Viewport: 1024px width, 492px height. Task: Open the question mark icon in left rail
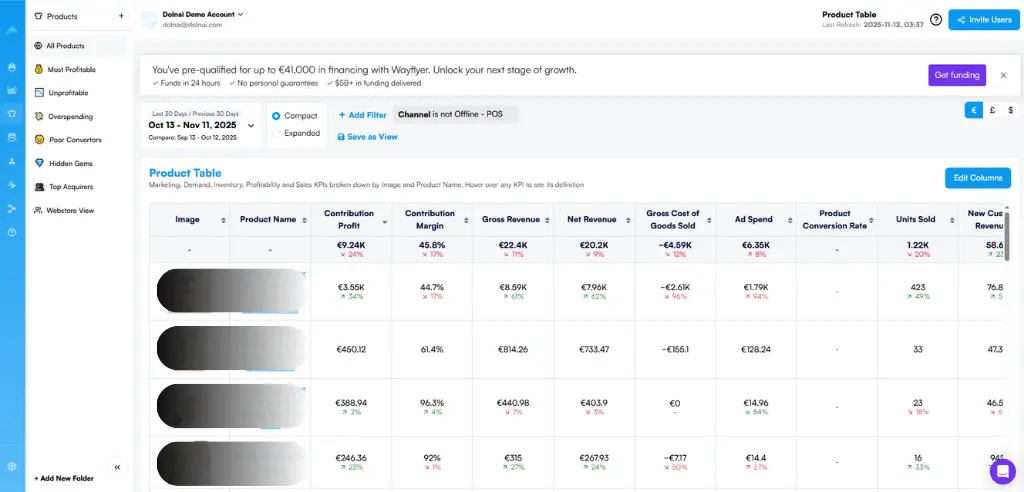click(x=12, y=232)
